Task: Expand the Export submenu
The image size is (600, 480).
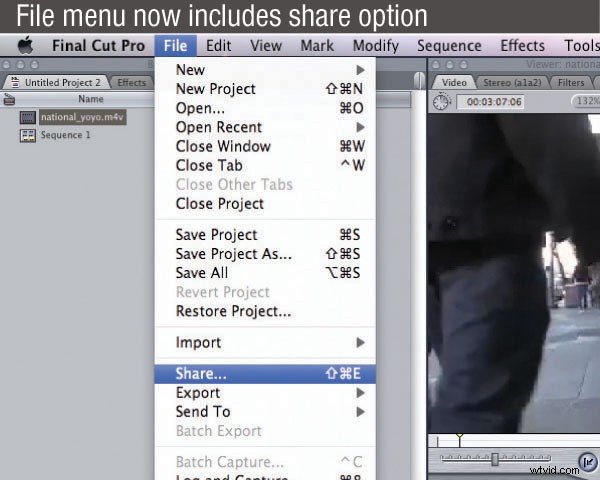Action: click(265, 393)
